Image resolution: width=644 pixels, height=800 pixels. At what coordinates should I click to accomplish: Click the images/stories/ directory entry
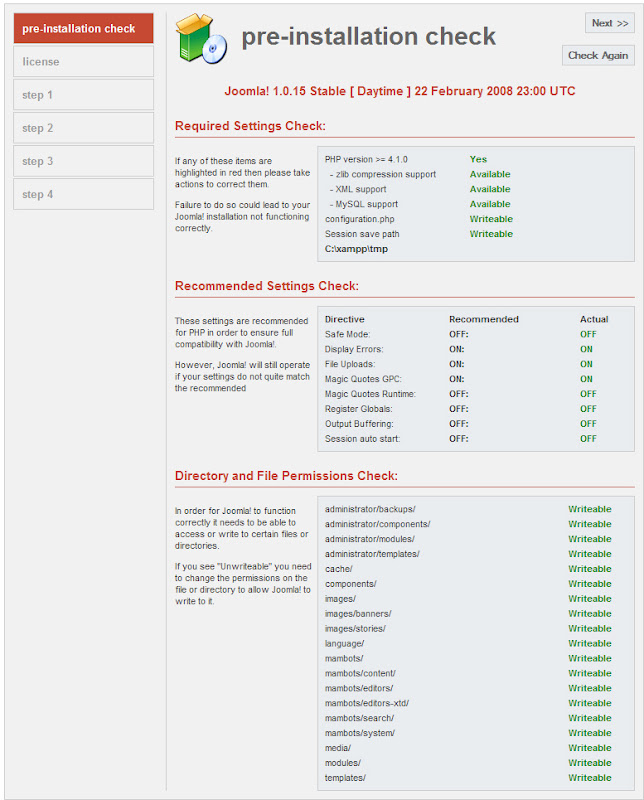coord(355,629)
